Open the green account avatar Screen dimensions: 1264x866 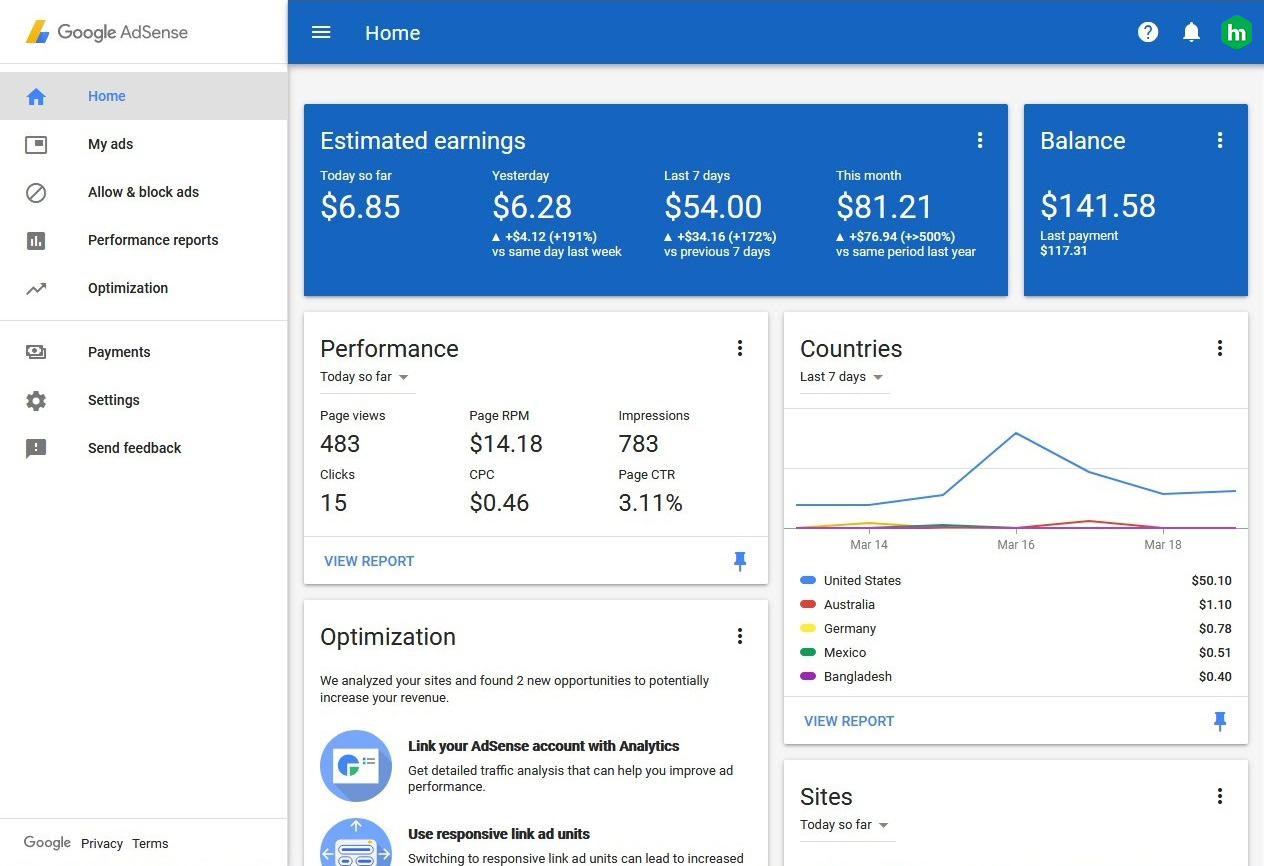[1237, 32]
